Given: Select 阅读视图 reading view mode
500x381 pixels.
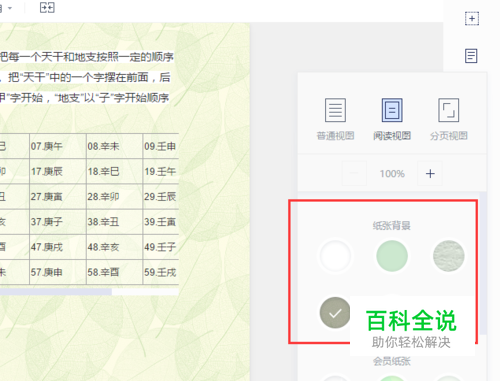Looking at the screenshot, I should pos(392,119).
